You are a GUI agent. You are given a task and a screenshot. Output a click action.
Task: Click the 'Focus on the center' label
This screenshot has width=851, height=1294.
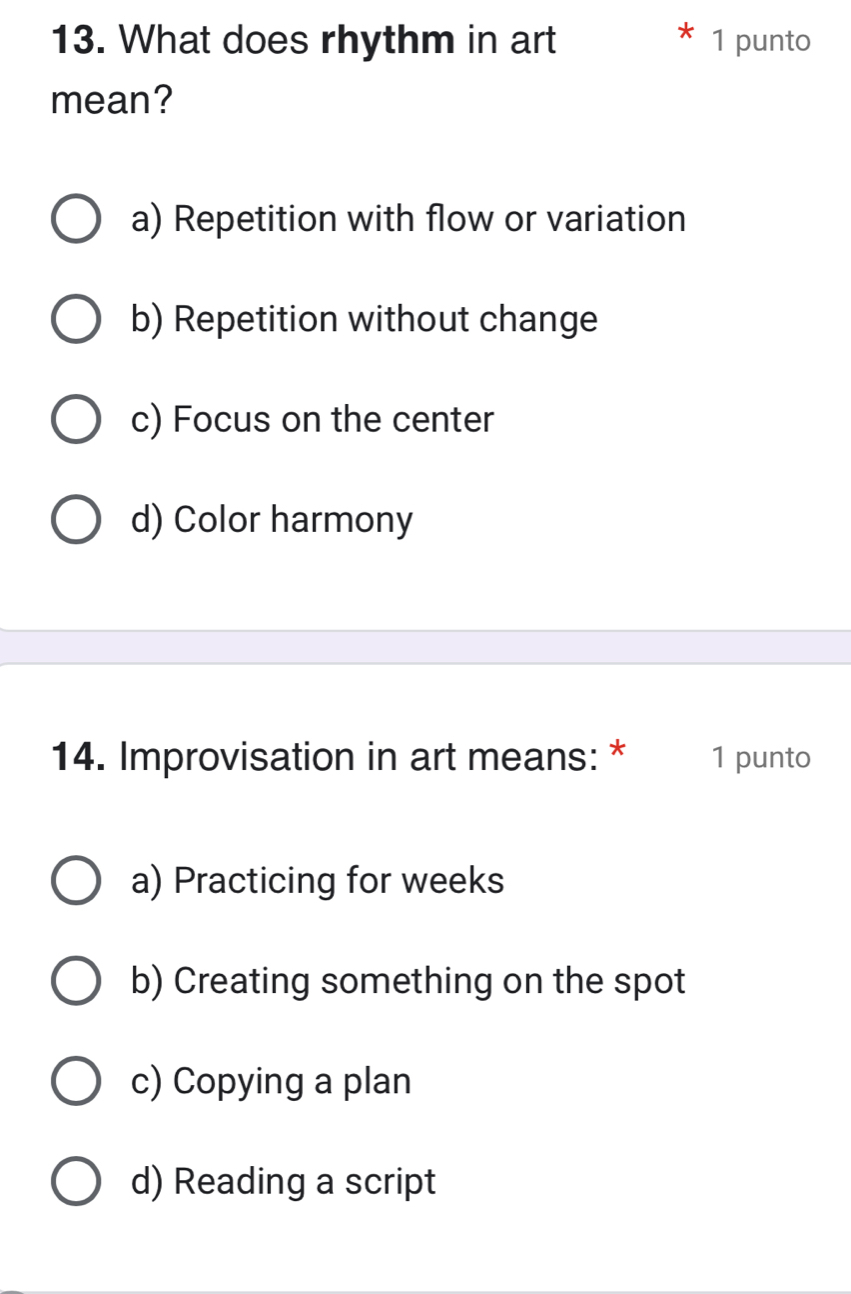click(311, 419)
